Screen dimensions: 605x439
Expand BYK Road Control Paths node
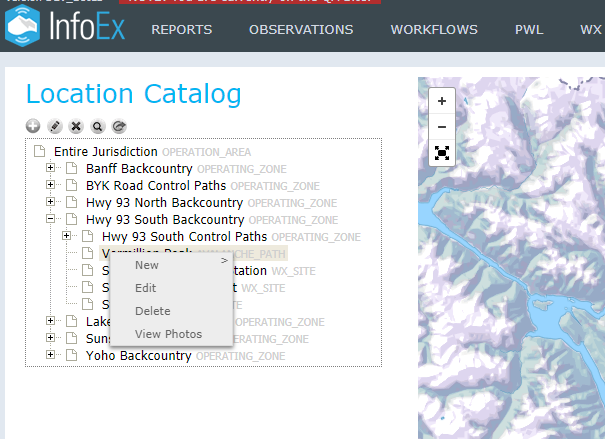[50, 185]
